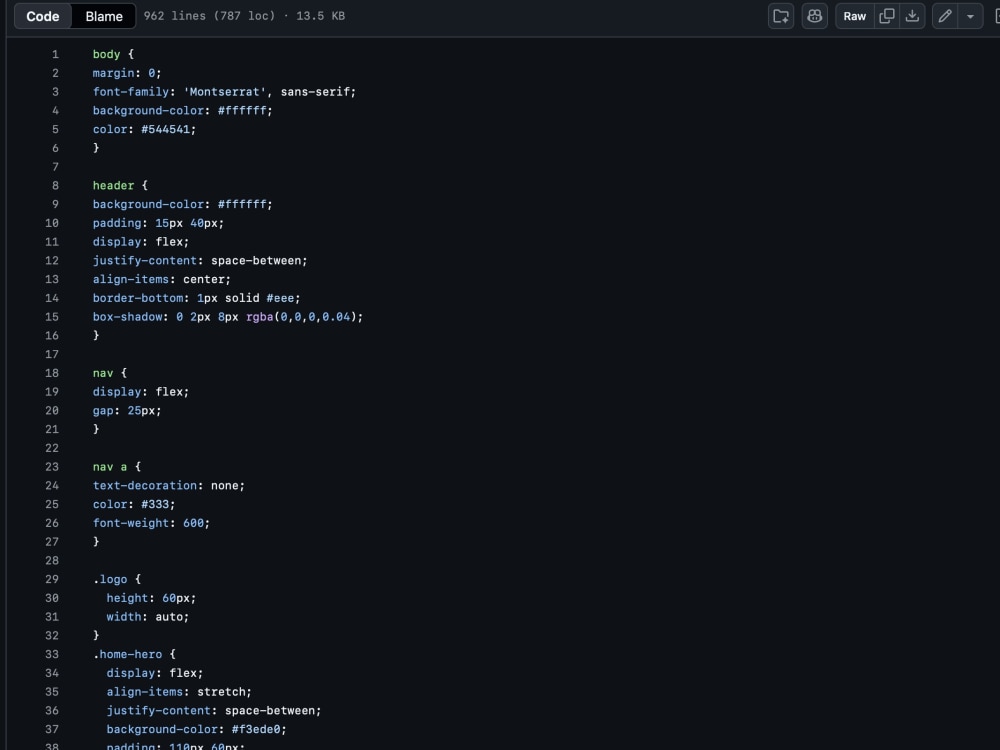Click 'color: #544541;' declaration
Image resolution: width=1000 pixels, height=750 pixels.
coord(144,129)
